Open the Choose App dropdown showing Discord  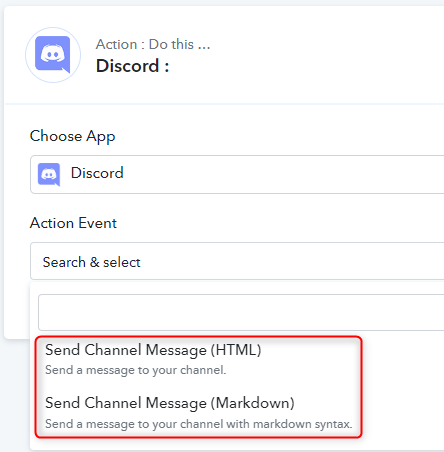(237, 174)
